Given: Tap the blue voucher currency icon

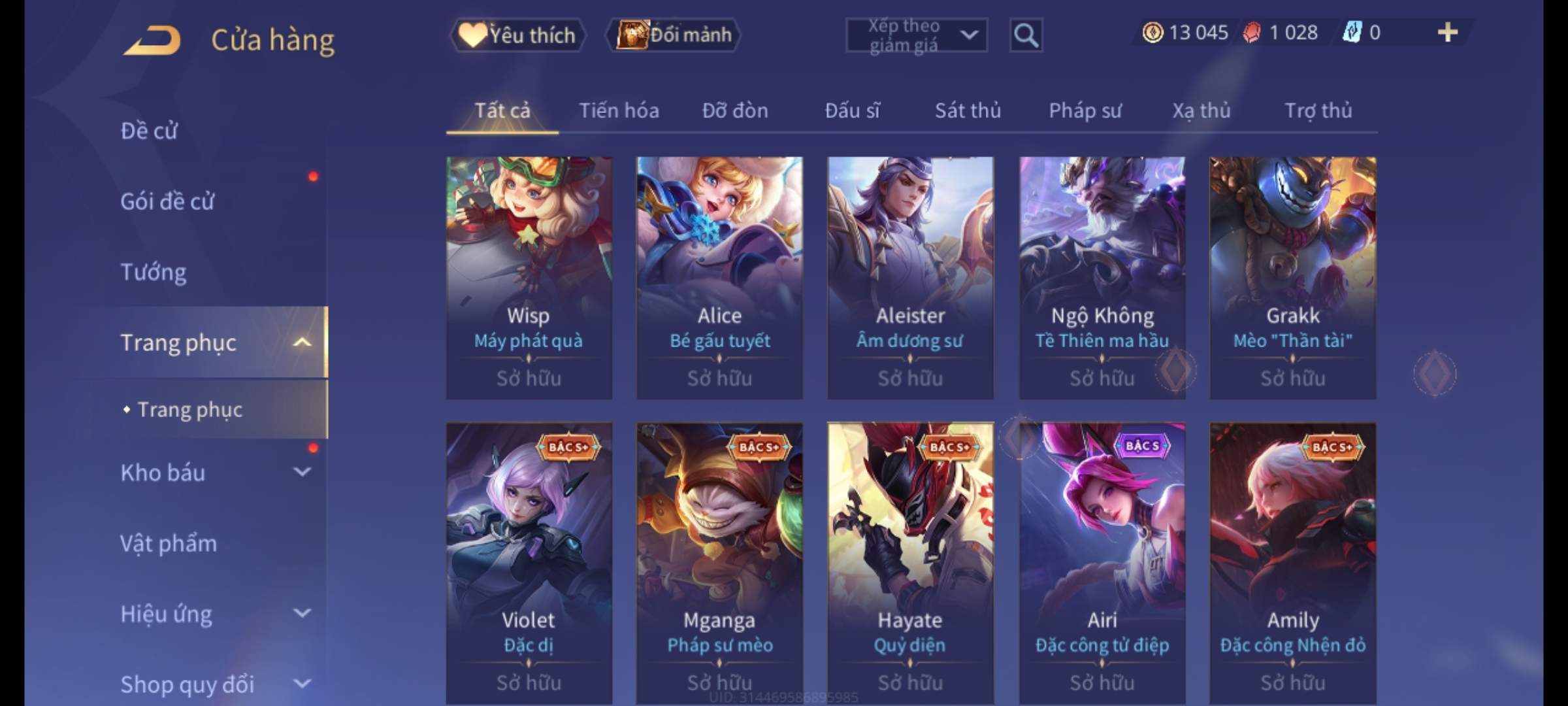Looking at the screenshot, I should [x=1352, y=32].
